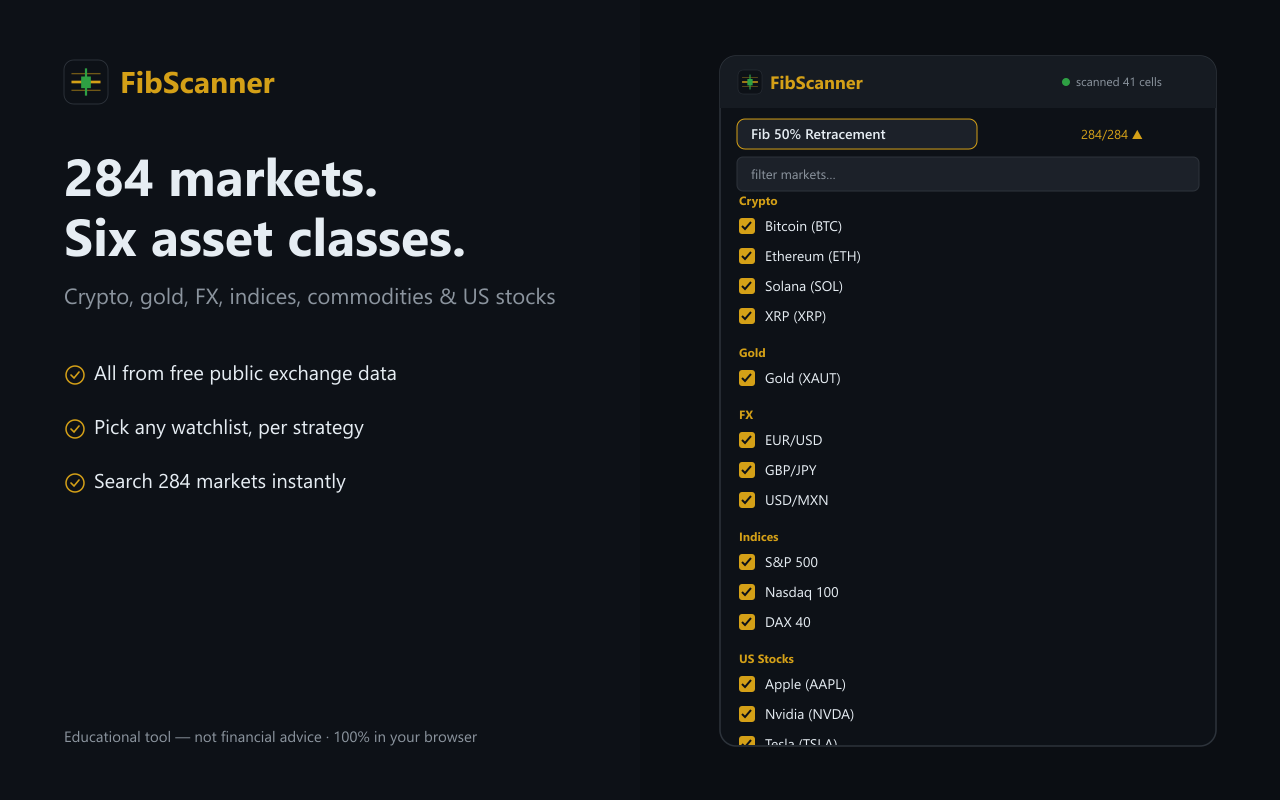Toggle the S&P 500 checkbox

pos(747,562)
